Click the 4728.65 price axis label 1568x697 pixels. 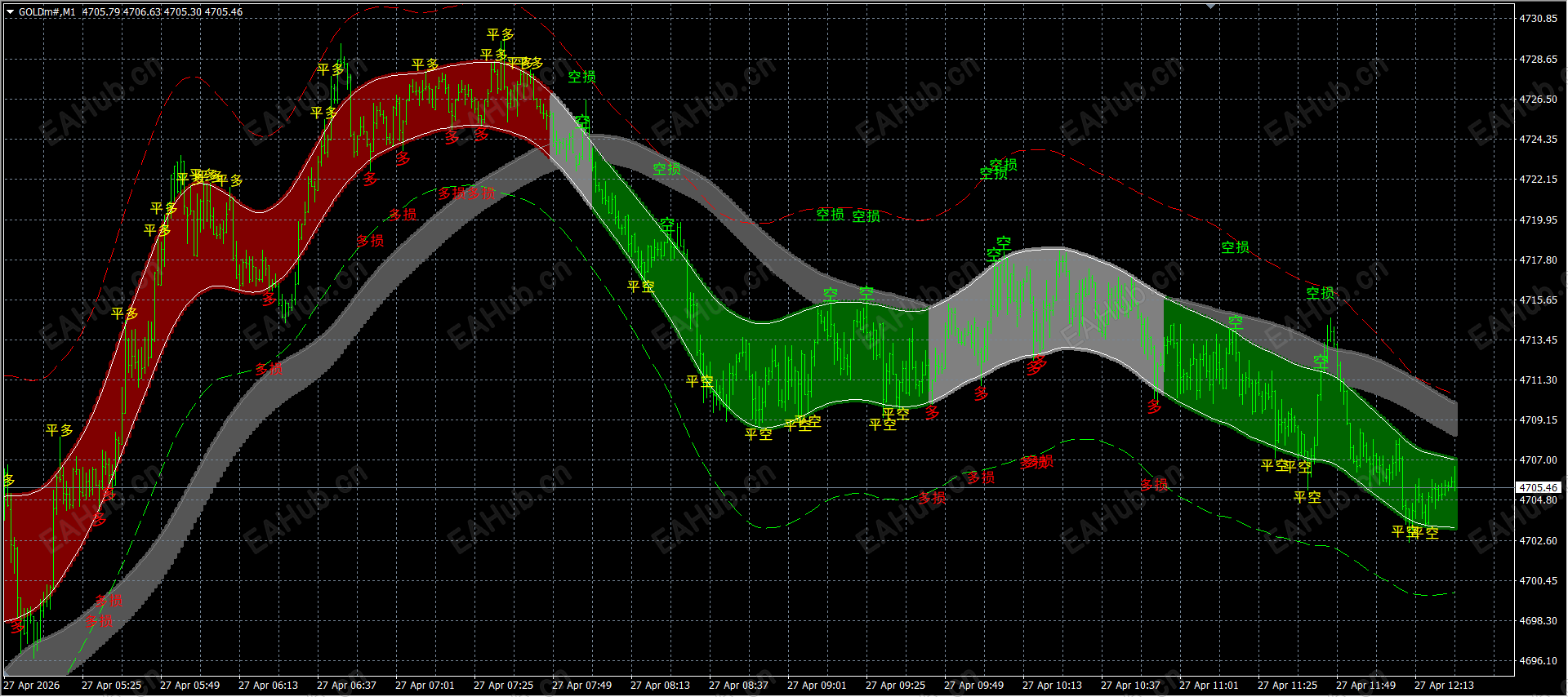coord(1538,59)
